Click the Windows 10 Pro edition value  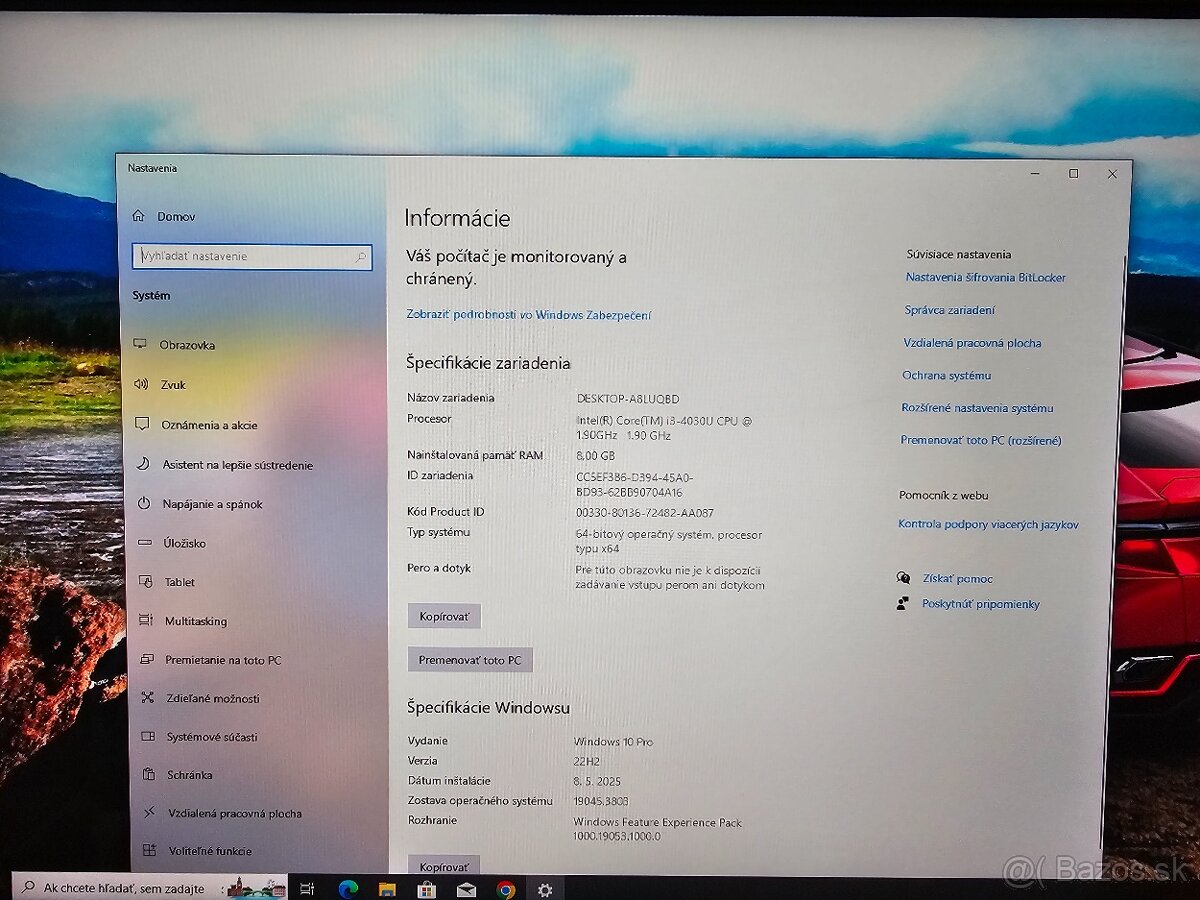pyautogui.click(x=613, y=742)
